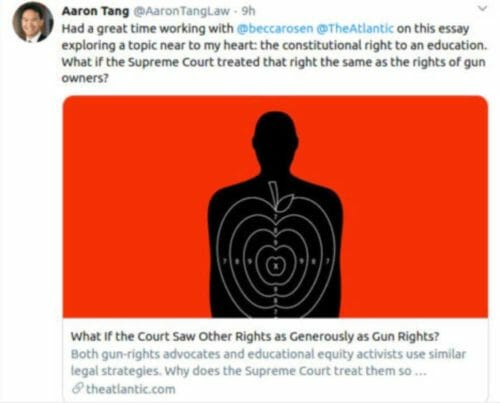Click the tweet's opening 'Had a great time working with'
The image size is (500, 403).
tap(148, 29)
